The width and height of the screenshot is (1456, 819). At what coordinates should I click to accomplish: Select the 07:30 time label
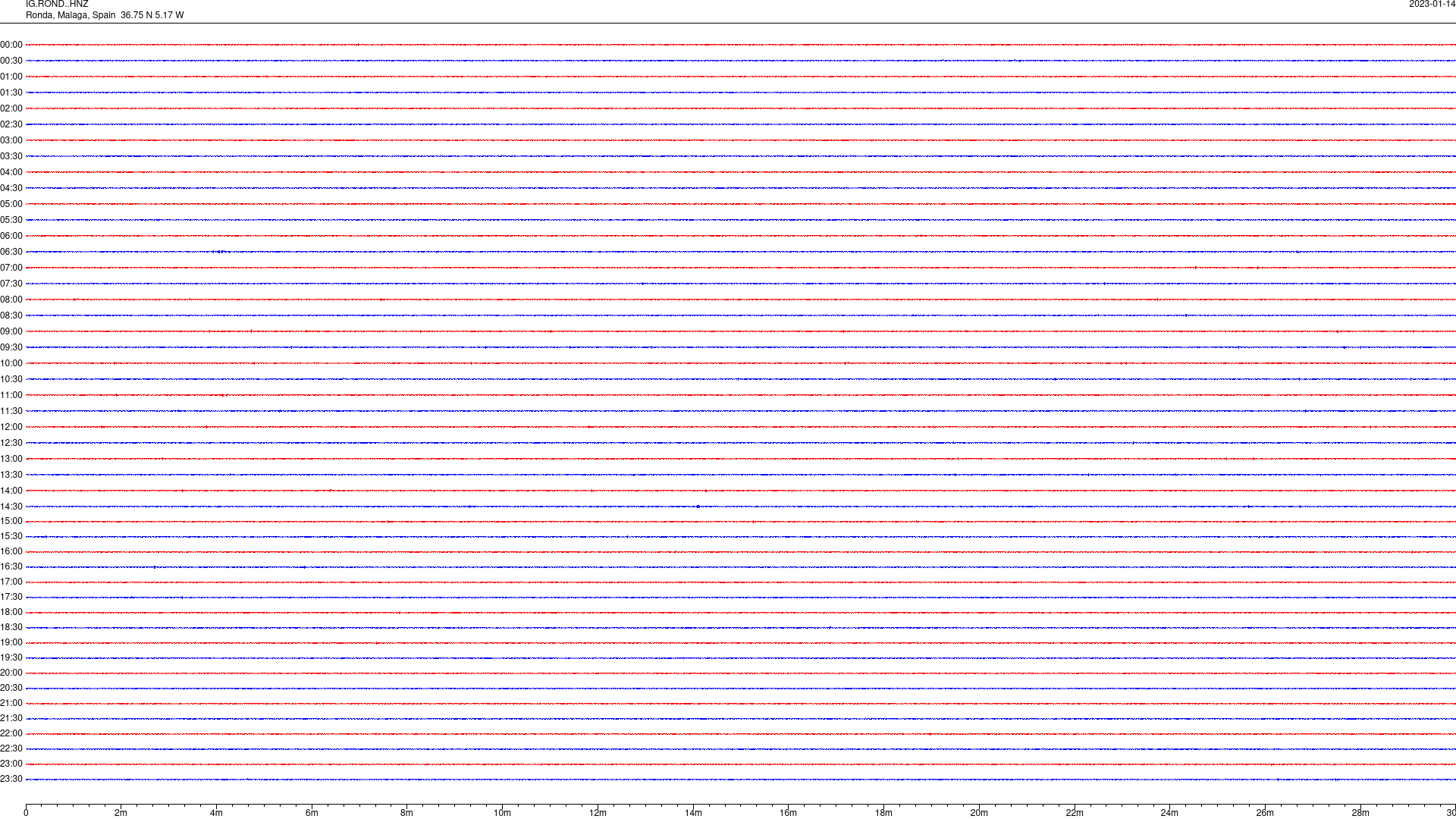pos(11,284)
